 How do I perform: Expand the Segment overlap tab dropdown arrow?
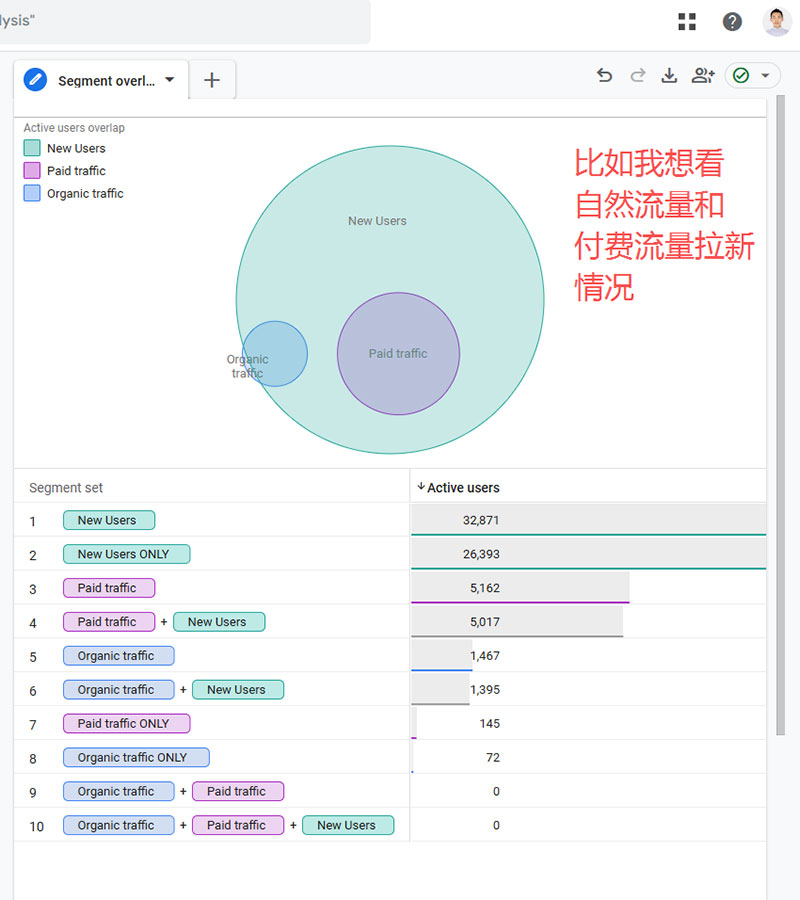point(170,80)
